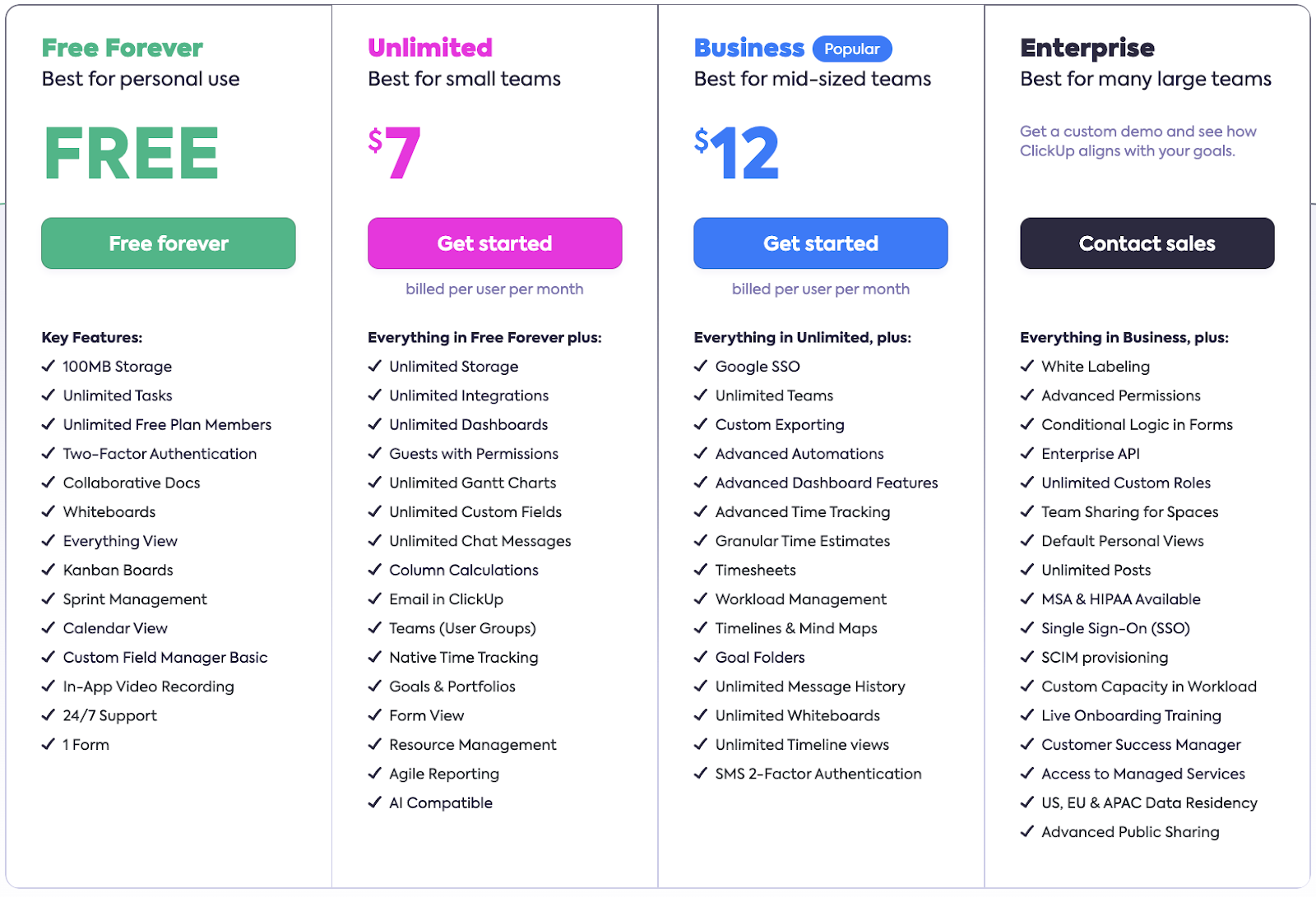
Task: Click the checkmark beside Google SSO
Action: tap(701, 366)
